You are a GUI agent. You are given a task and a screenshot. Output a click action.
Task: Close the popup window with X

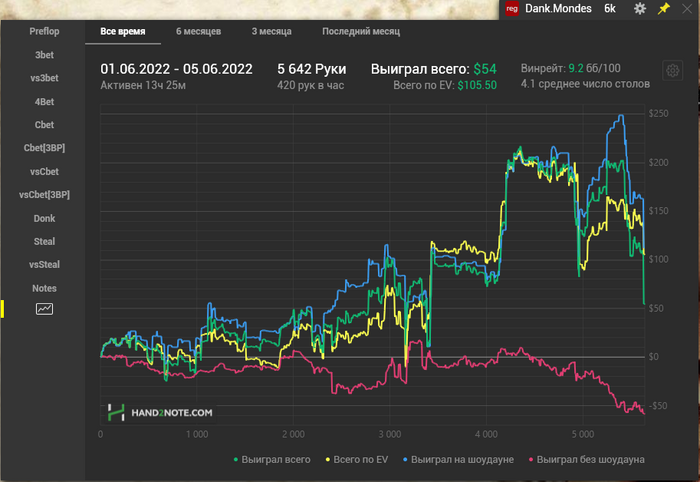pyautogui.click(x=687, y=9)
